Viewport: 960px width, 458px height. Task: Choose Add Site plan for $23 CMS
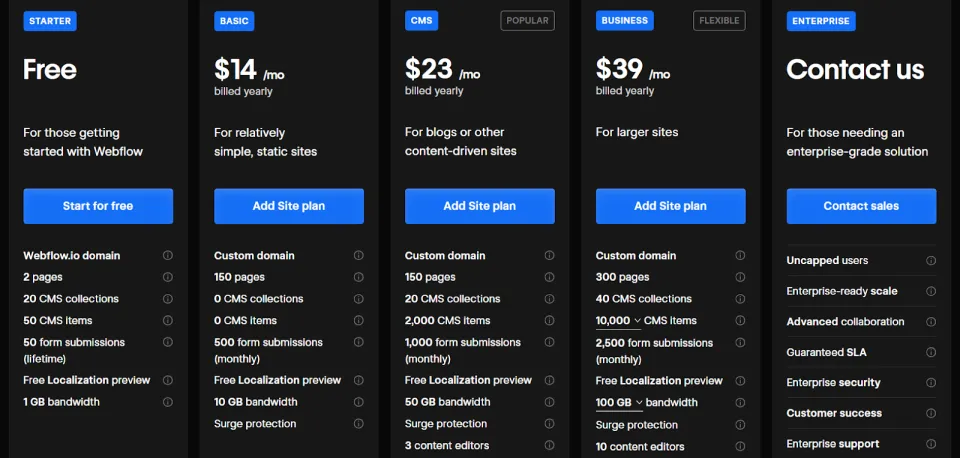[480, 206]
